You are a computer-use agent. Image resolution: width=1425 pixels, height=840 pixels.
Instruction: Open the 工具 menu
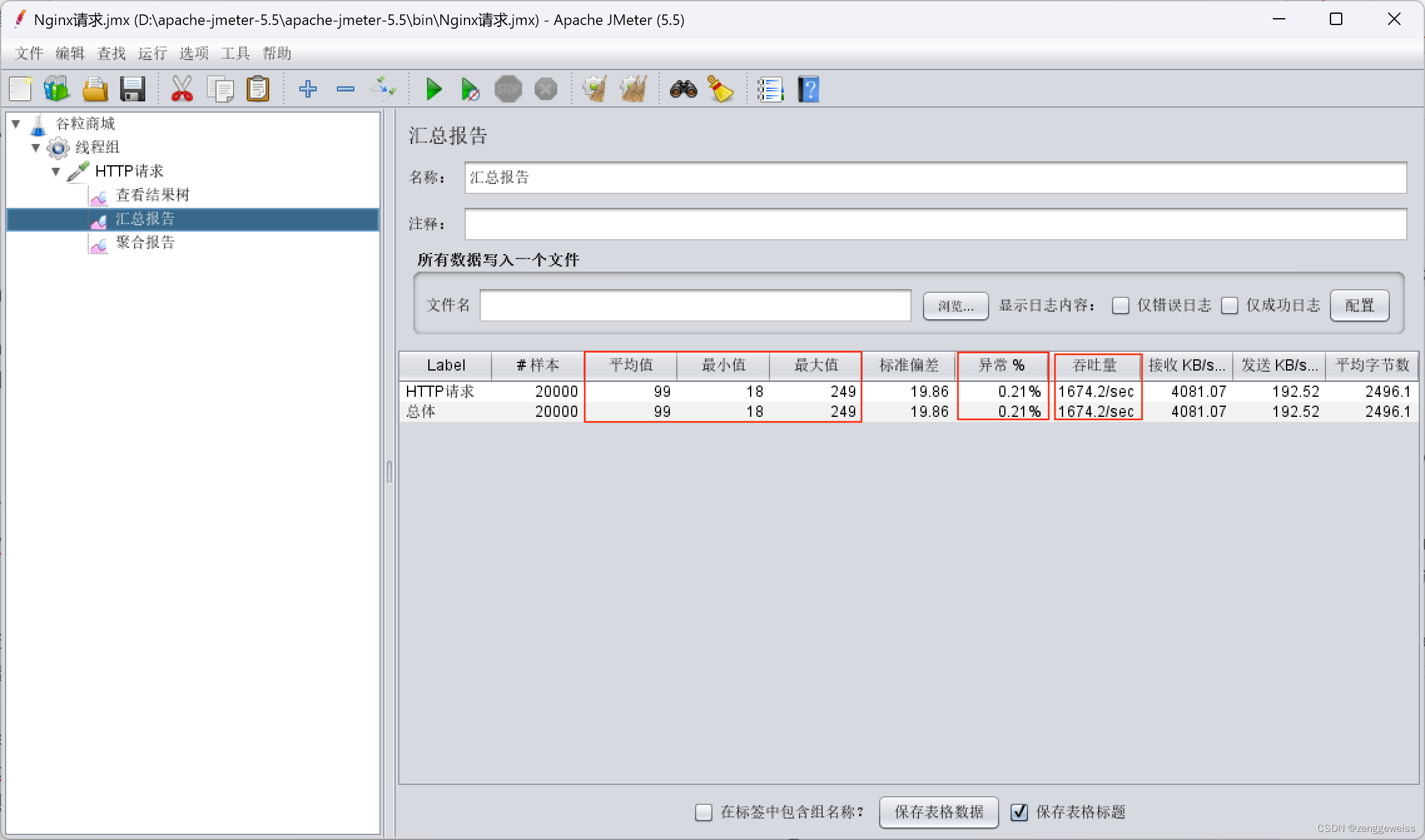(x=235, y=53)
